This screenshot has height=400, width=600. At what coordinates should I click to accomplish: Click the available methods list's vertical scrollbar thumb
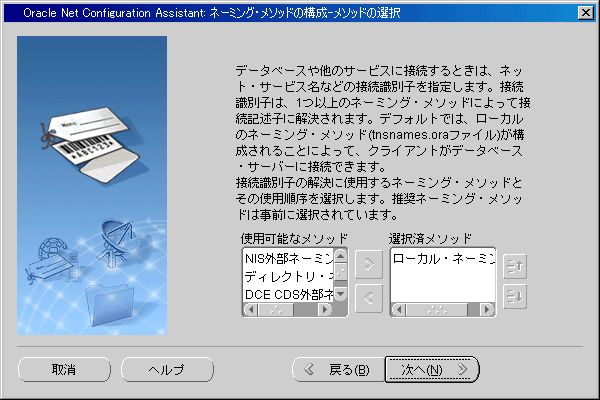341,272
